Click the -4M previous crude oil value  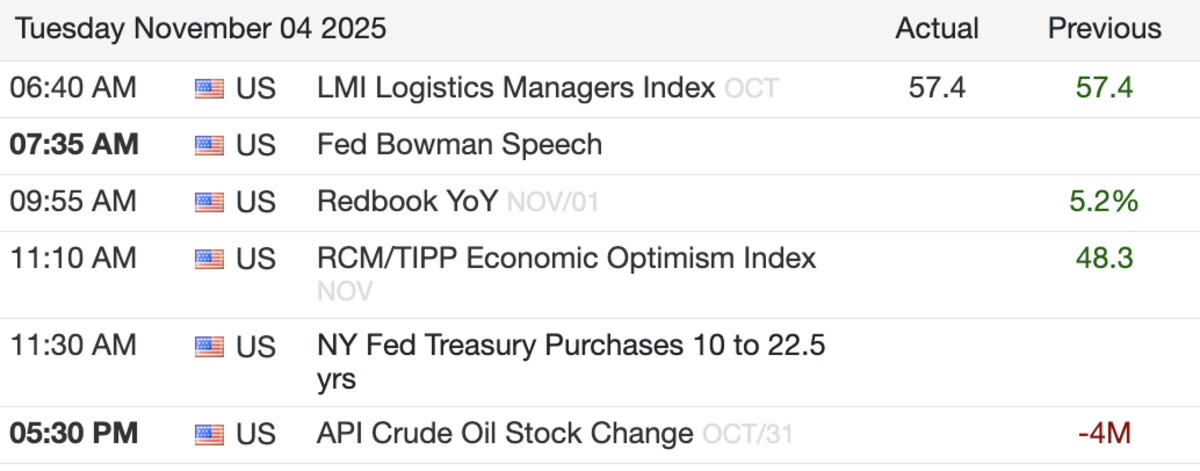click(x=1104, y=434)
